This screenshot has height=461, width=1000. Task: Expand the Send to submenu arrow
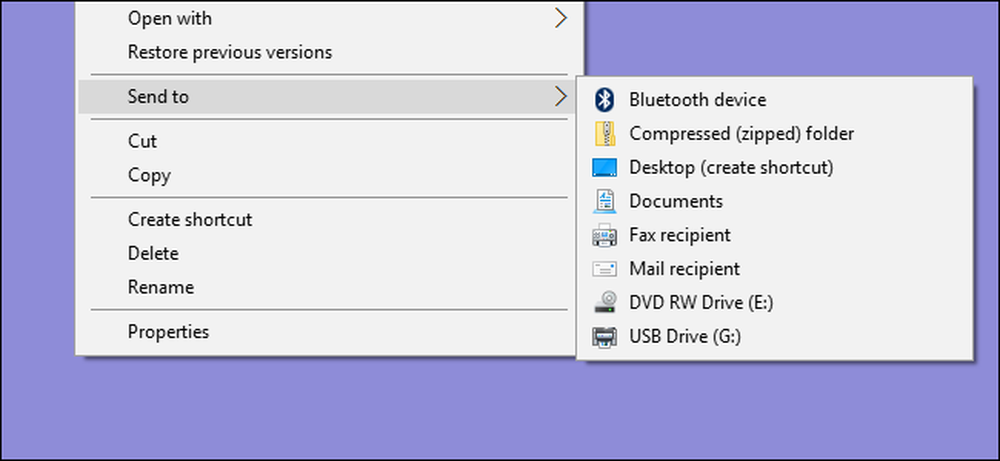(560, 97)
